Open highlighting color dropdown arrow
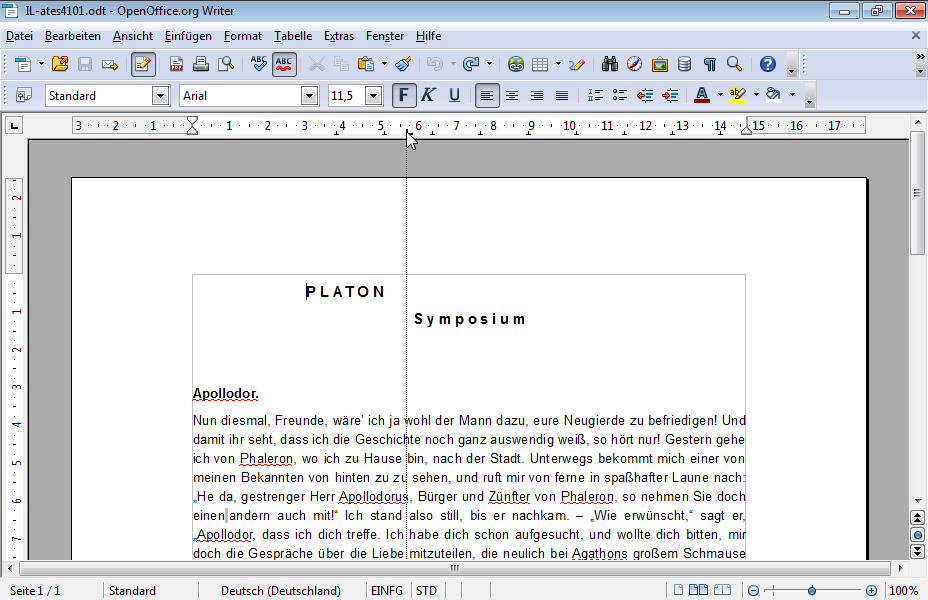Screen dimensions: 928x600 click(x=756, y=95)
